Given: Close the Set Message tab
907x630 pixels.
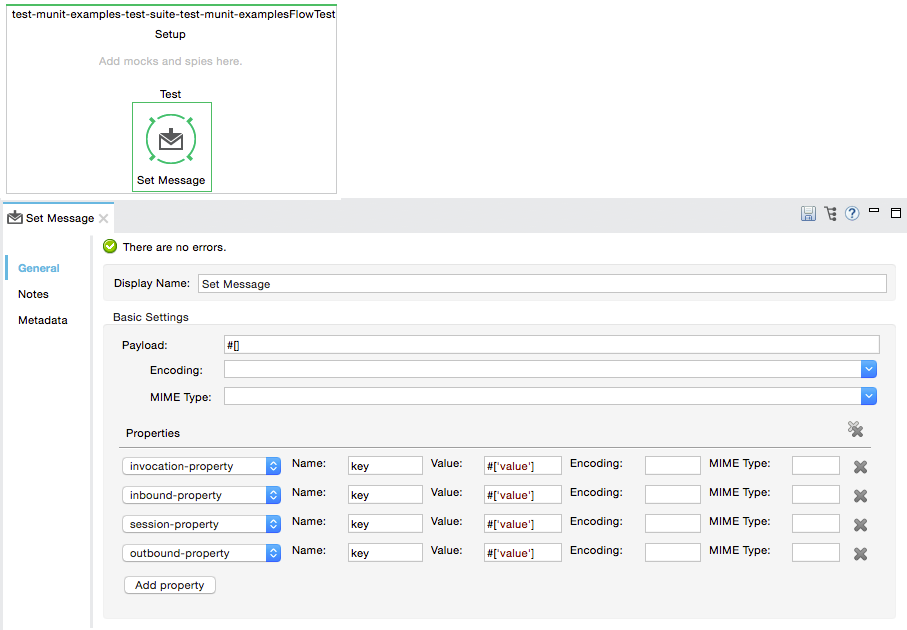Looking at the screenshot, I should click(104, 218).
